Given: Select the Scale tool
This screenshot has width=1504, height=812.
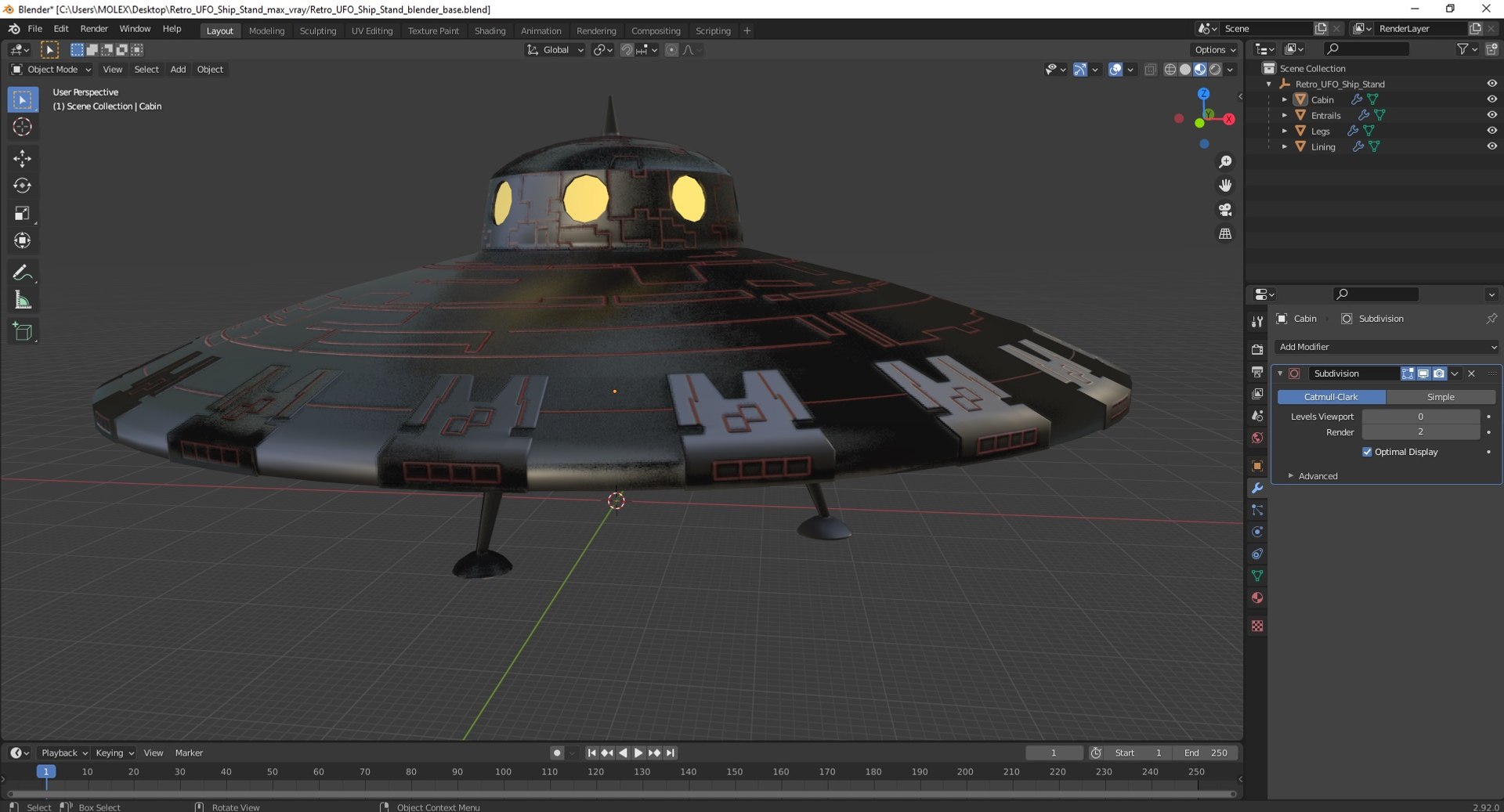Looking at the screenshot, I should click(22, 213).
